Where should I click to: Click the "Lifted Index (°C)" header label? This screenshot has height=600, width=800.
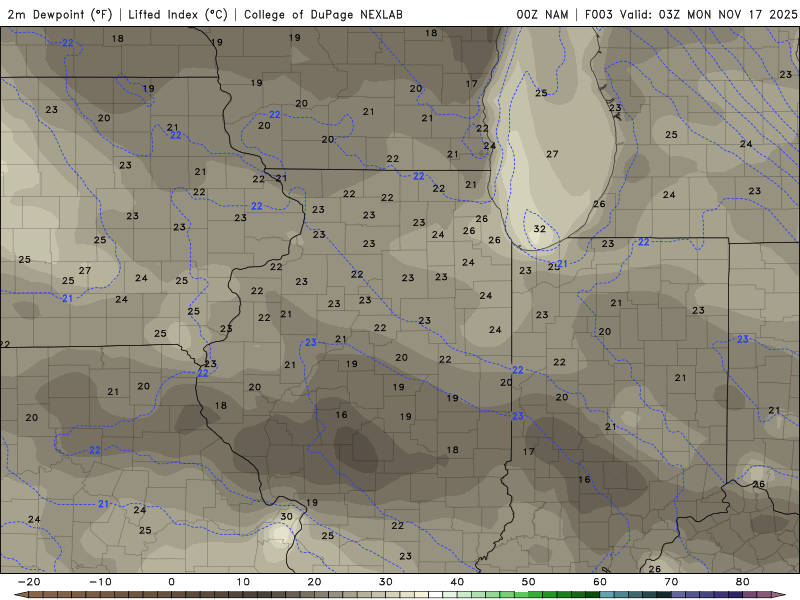pos(178,14)
